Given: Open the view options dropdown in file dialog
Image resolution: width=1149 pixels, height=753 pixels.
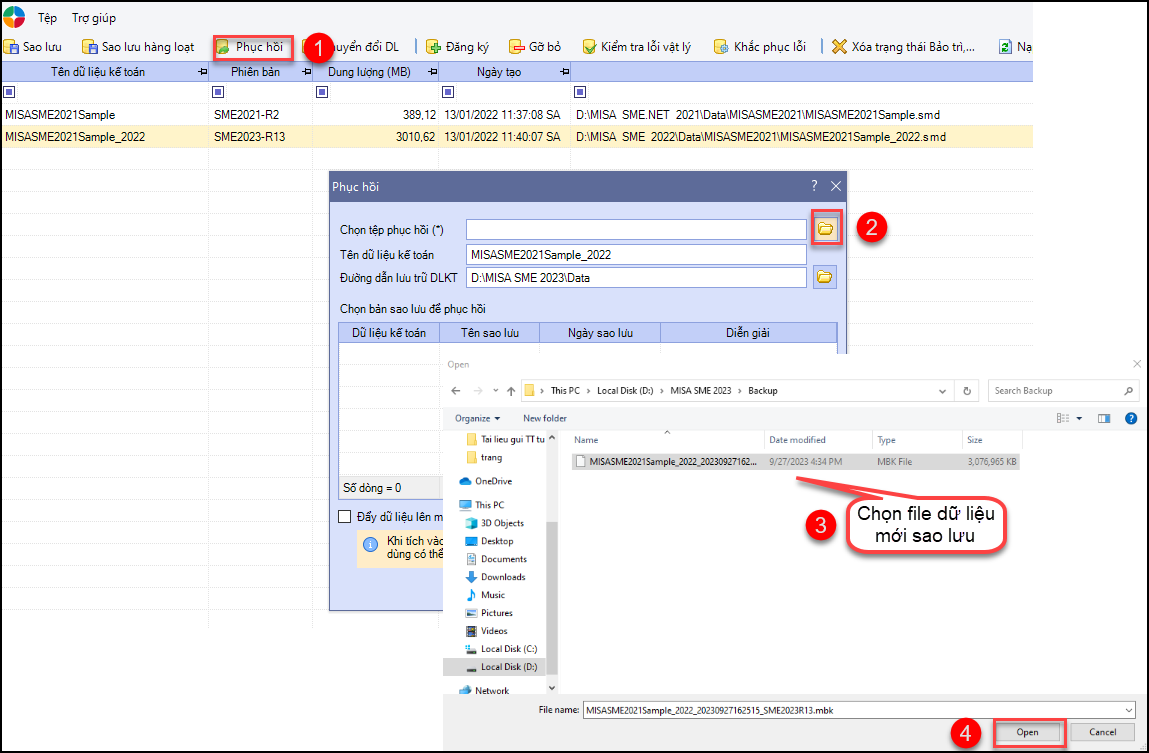Looking at the screenshot, I should [x=1078, y=418].
